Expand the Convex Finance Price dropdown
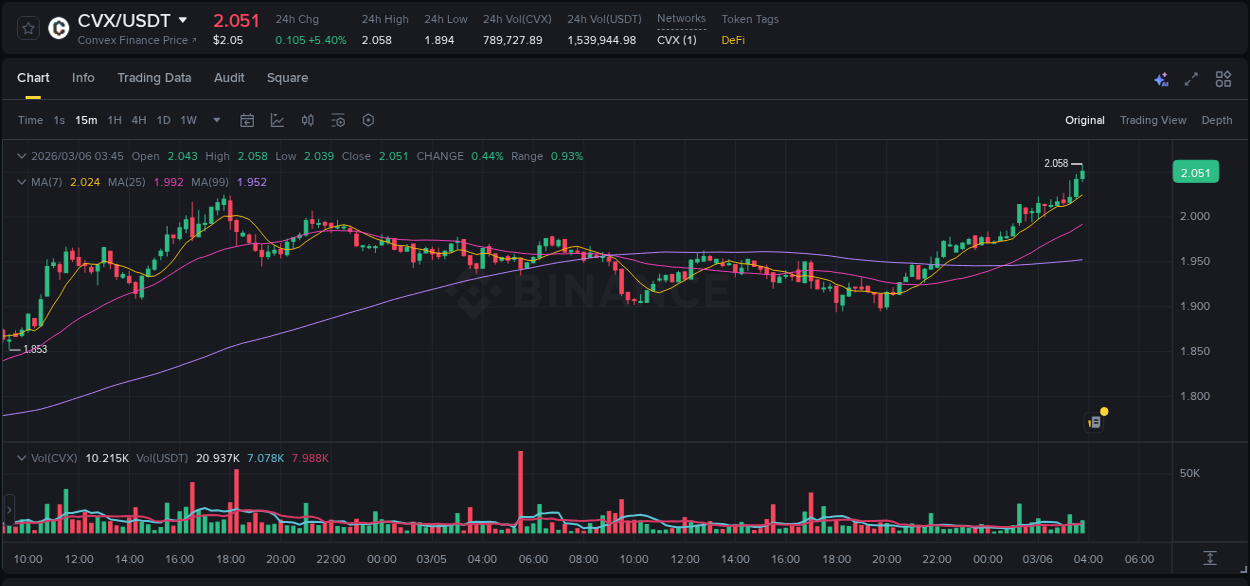This screenshot has width=1250, height=586. click(137, 40)
